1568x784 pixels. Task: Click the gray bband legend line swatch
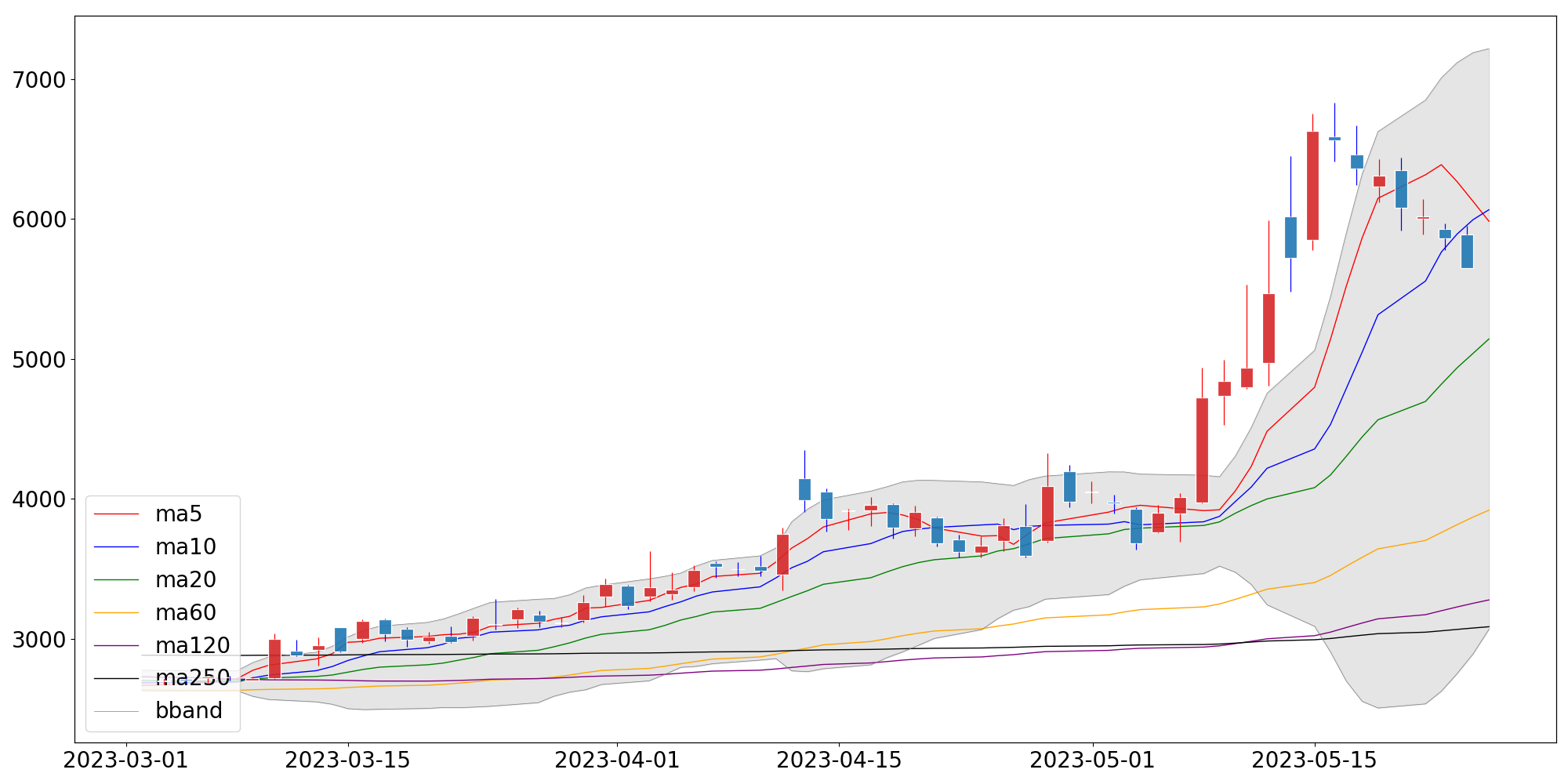pyautogui.click(x=116, y=711)
